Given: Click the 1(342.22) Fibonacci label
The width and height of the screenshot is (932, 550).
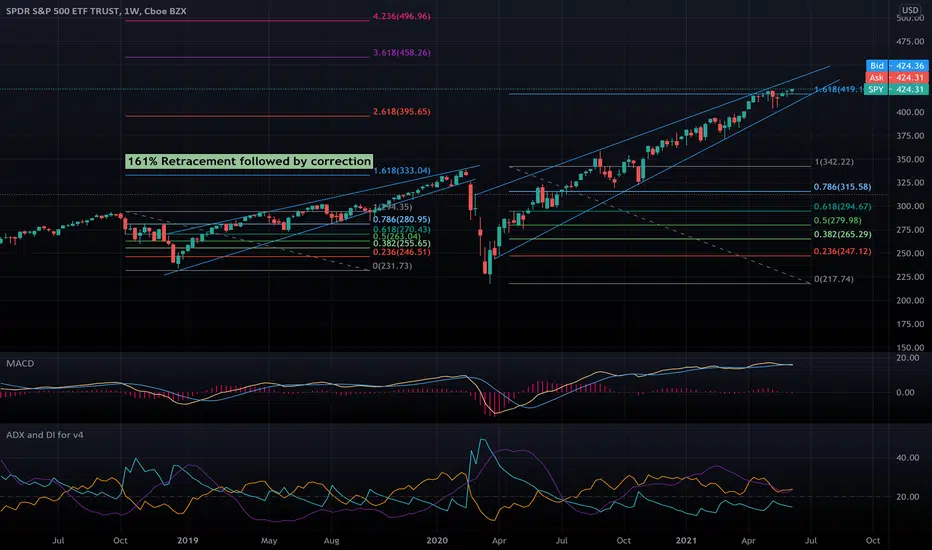Looking at the screenshot, I should (x=834, y=162).
